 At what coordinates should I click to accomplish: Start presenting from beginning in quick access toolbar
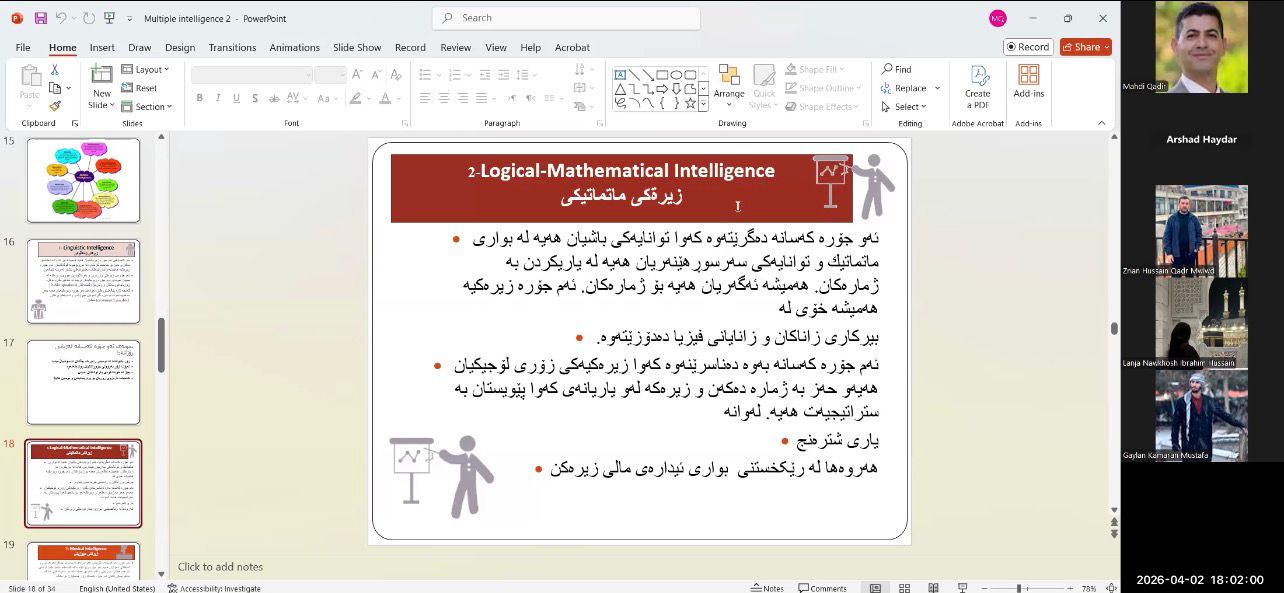(x=110, y=18)
